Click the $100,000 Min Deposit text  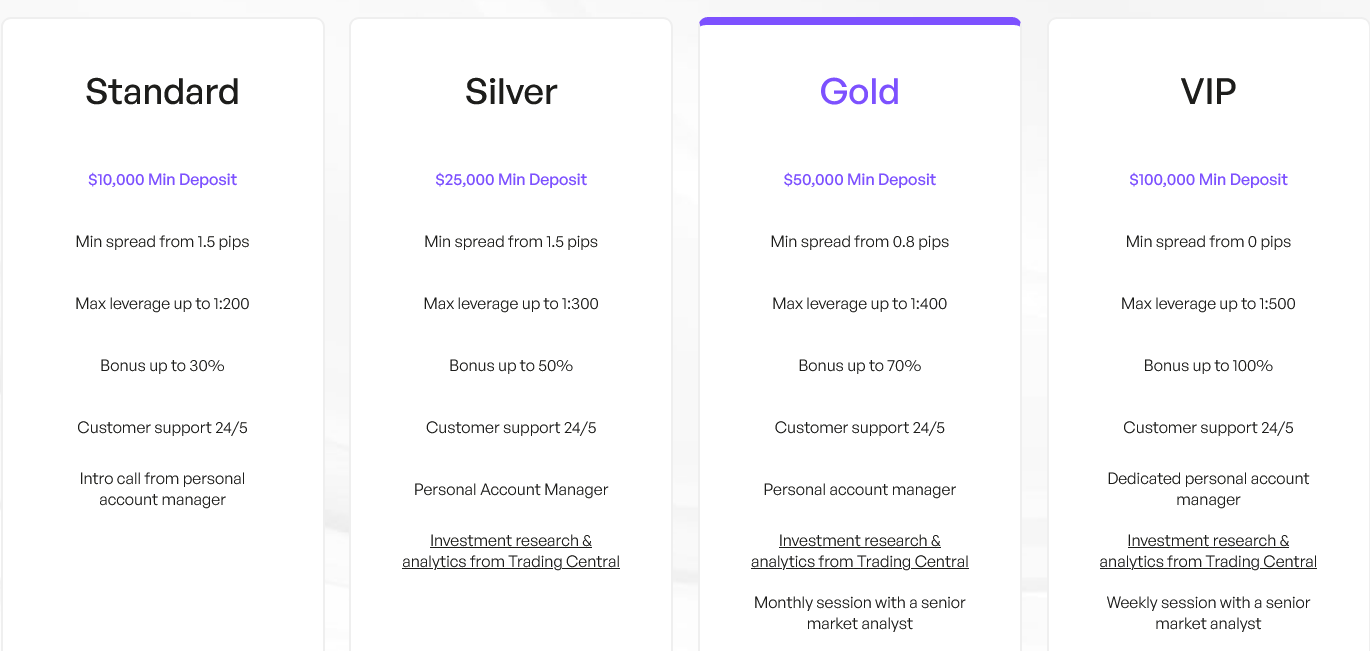(x=1208, y=180)
